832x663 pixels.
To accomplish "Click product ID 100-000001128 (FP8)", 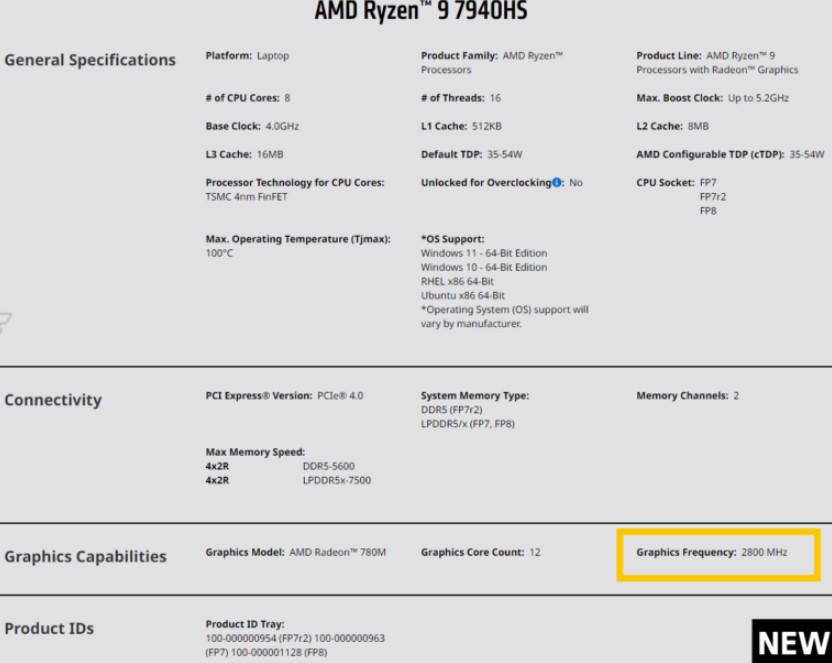I will point(279,652).
